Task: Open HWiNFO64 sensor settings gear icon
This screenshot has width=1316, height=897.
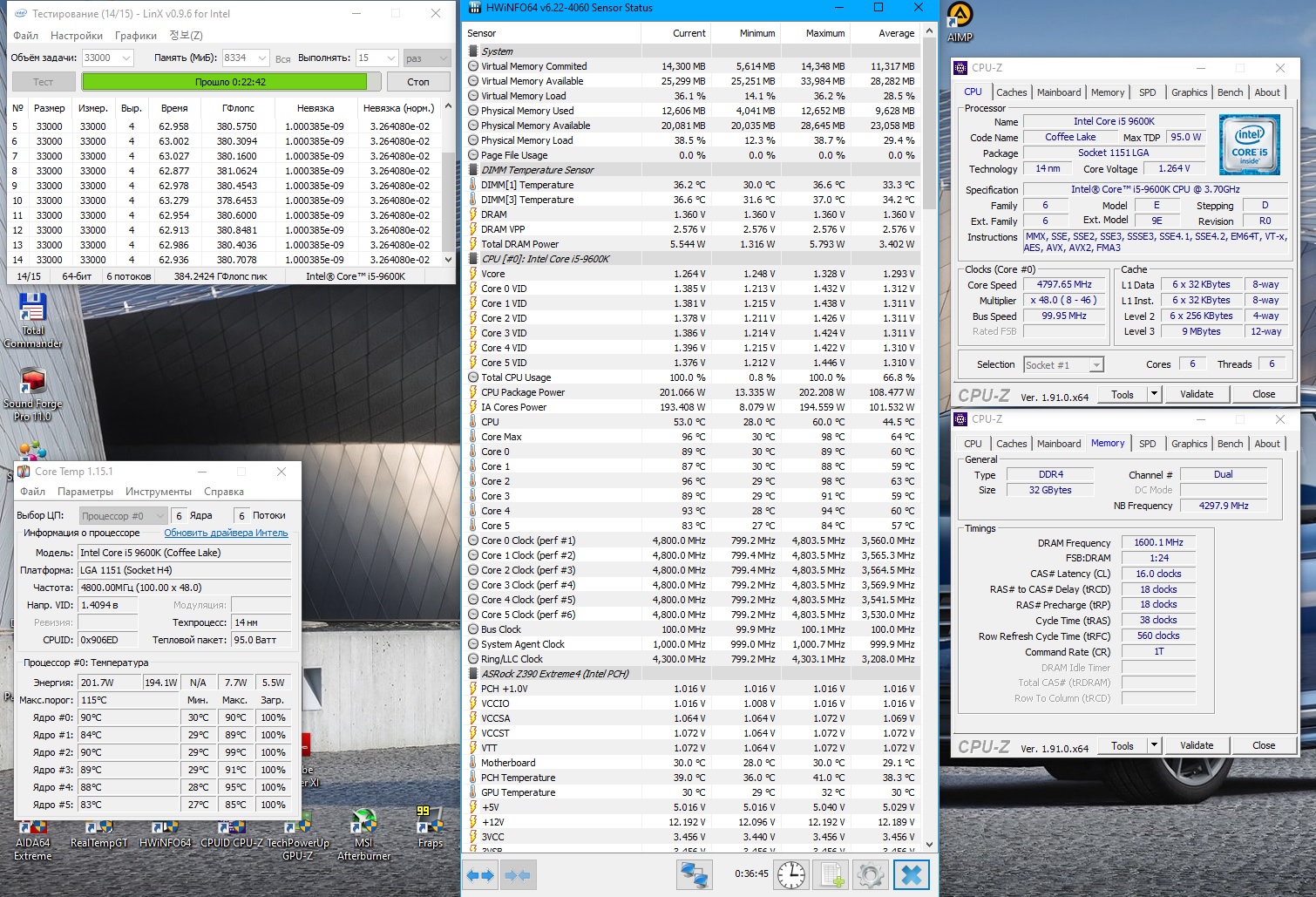Action: (870, 874)
